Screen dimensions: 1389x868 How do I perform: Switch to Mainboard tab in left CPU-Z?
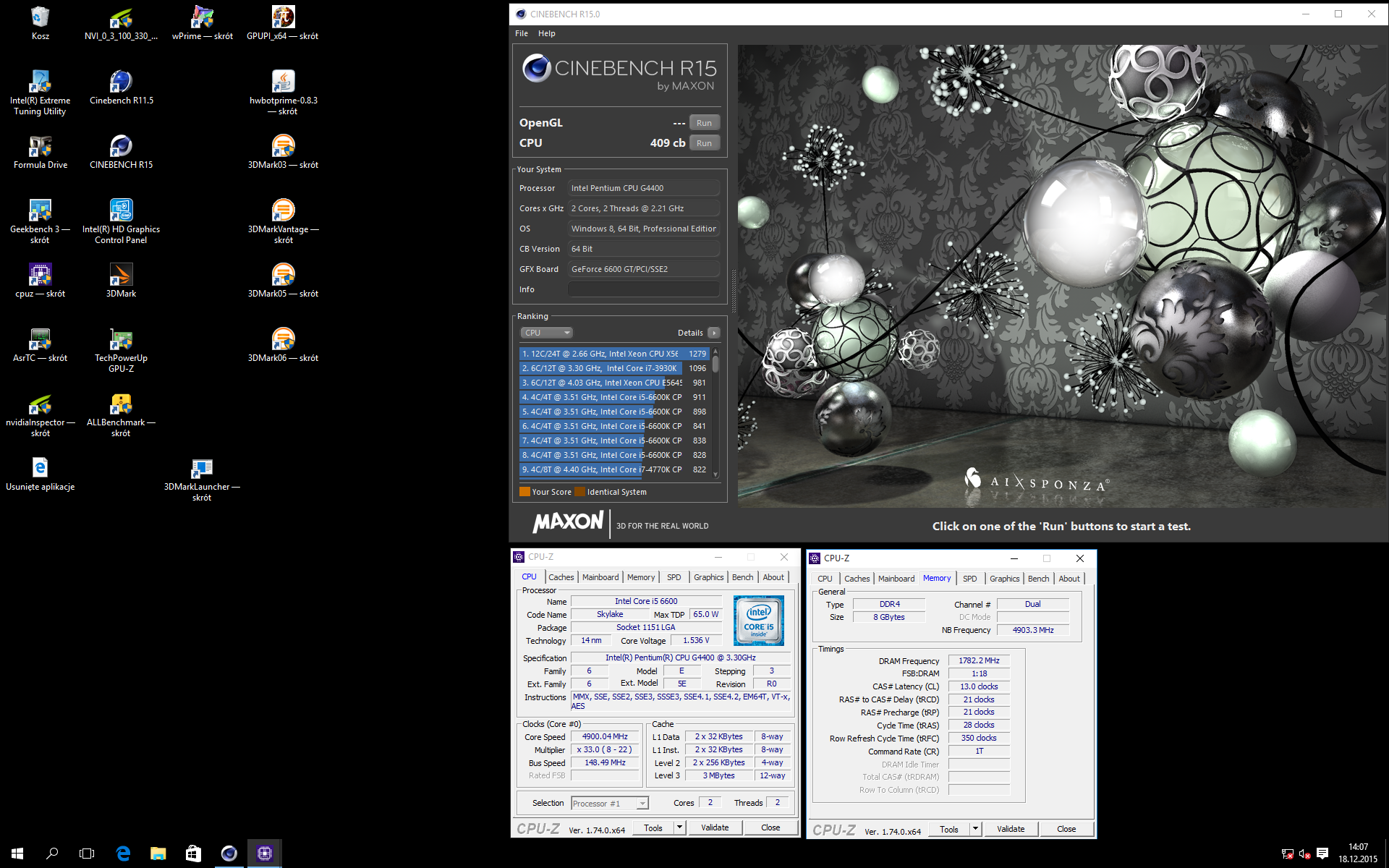coord(600,577)
